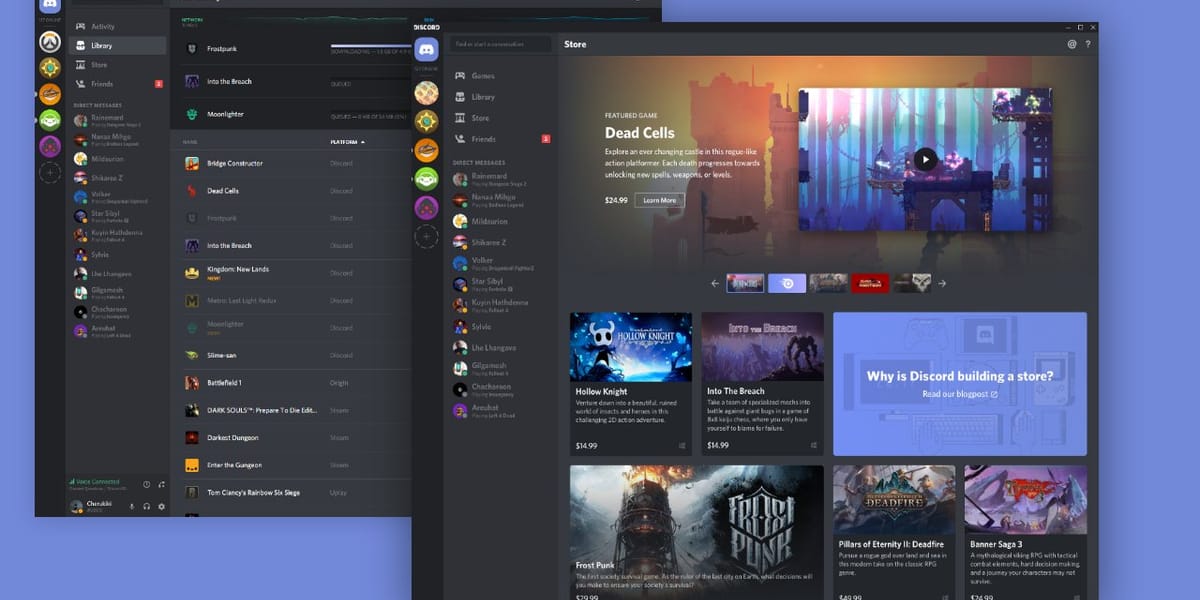The image size is (1200, 600).
Task: Select the red featured carousel thumbnail
Action: [870, 283]
